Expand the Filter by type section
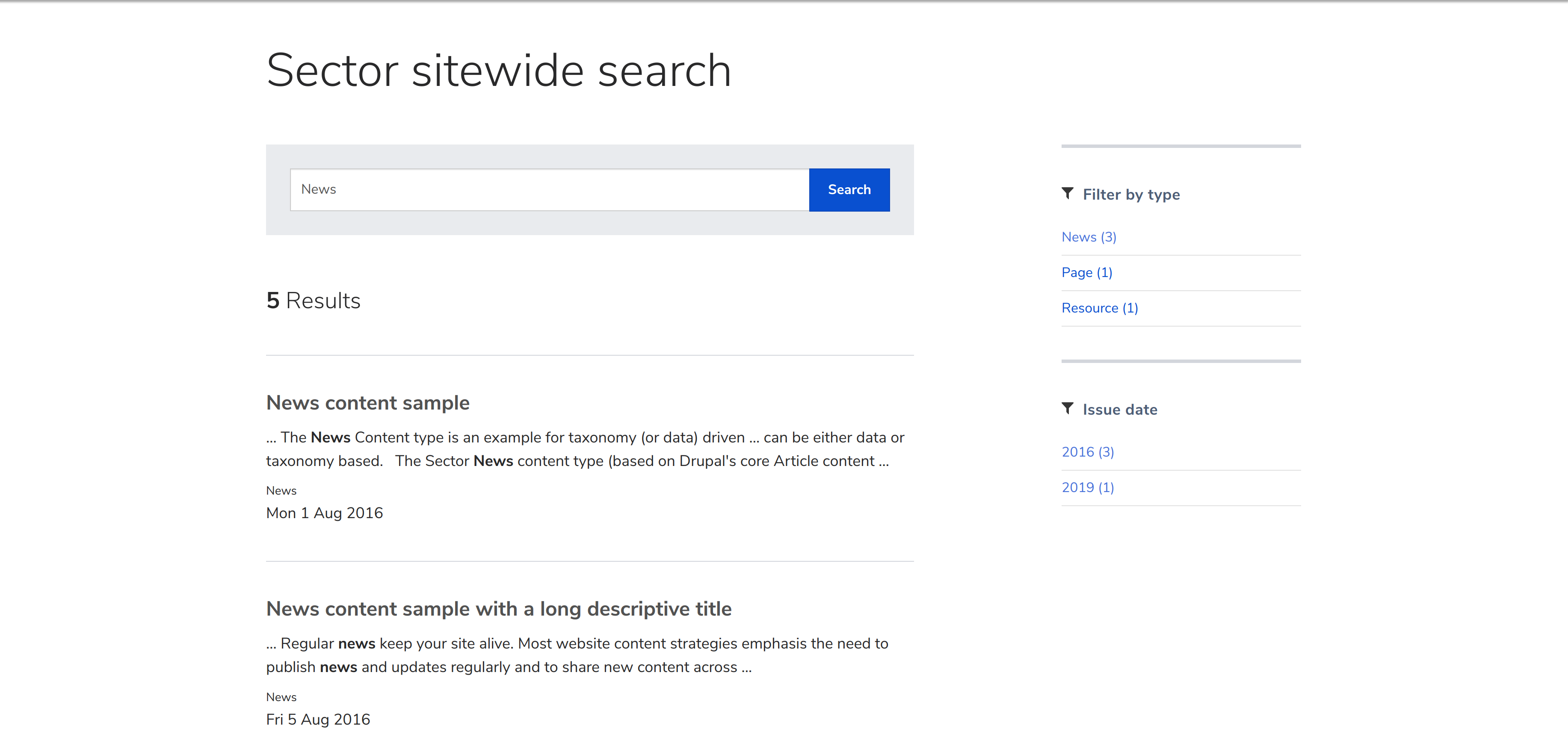 pos(1131,194)
